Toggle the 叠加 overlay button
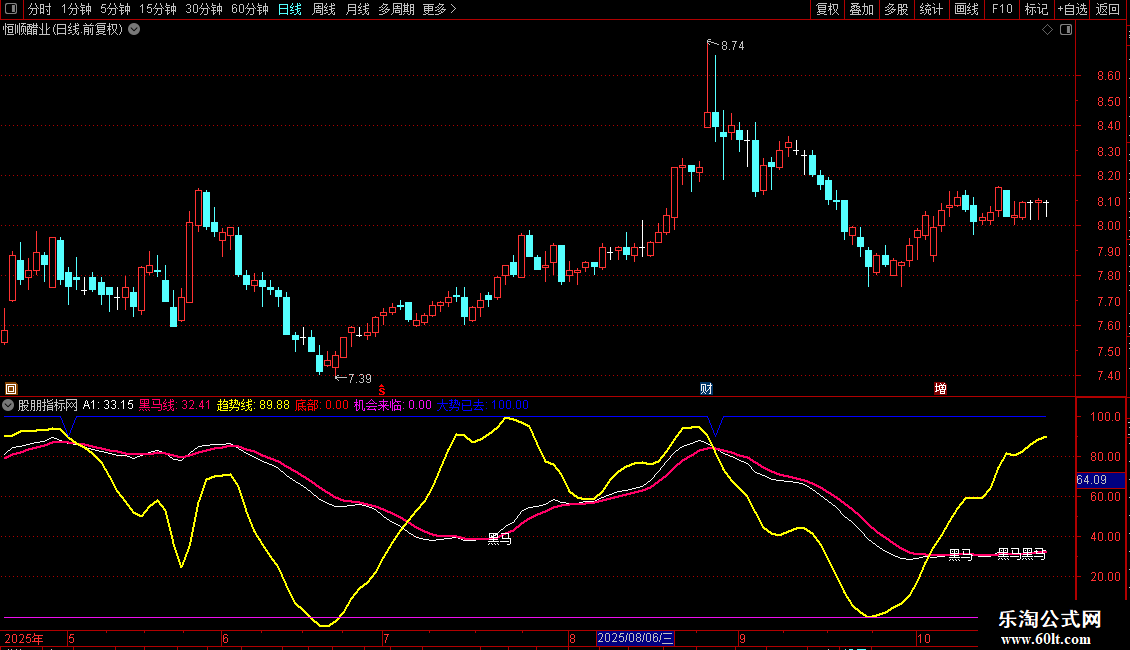1130x650 pixels. point(861,10)
